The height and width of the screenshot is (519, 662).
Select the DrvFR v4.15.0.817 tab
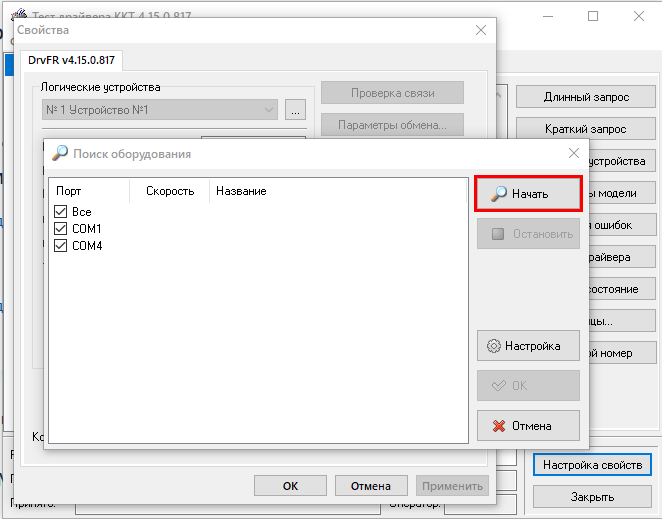click(71, 61)
